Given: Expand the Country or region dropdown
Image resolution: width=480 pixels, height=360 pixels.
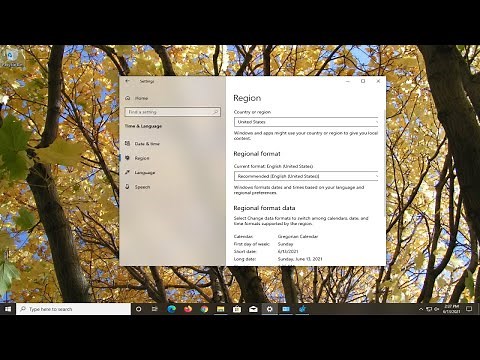Looking at the screenshot, I should 306,122.
